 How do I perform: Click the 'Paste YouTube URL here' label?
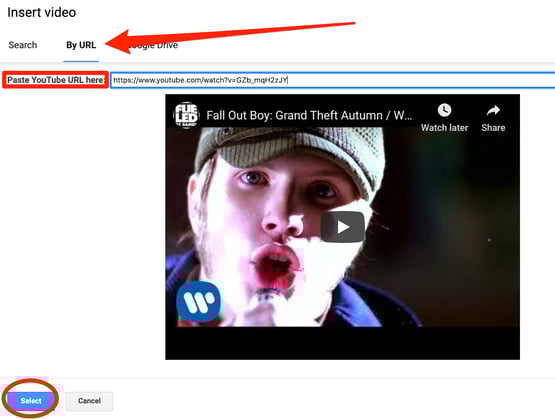56,80
